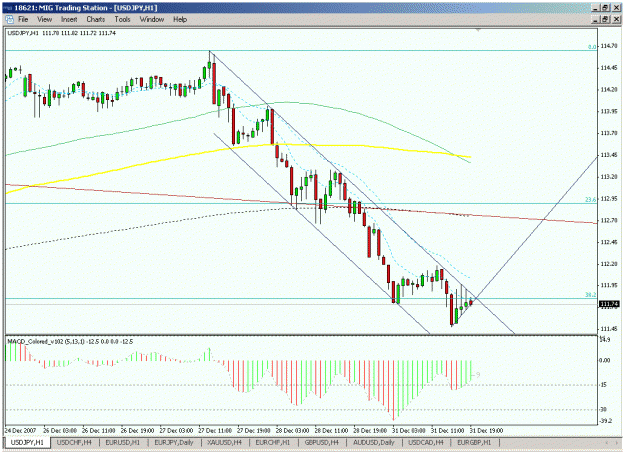This screenshot has width=625, height=452.
Task: Close the MIG Trading Station window
Action: pos(616,8)
